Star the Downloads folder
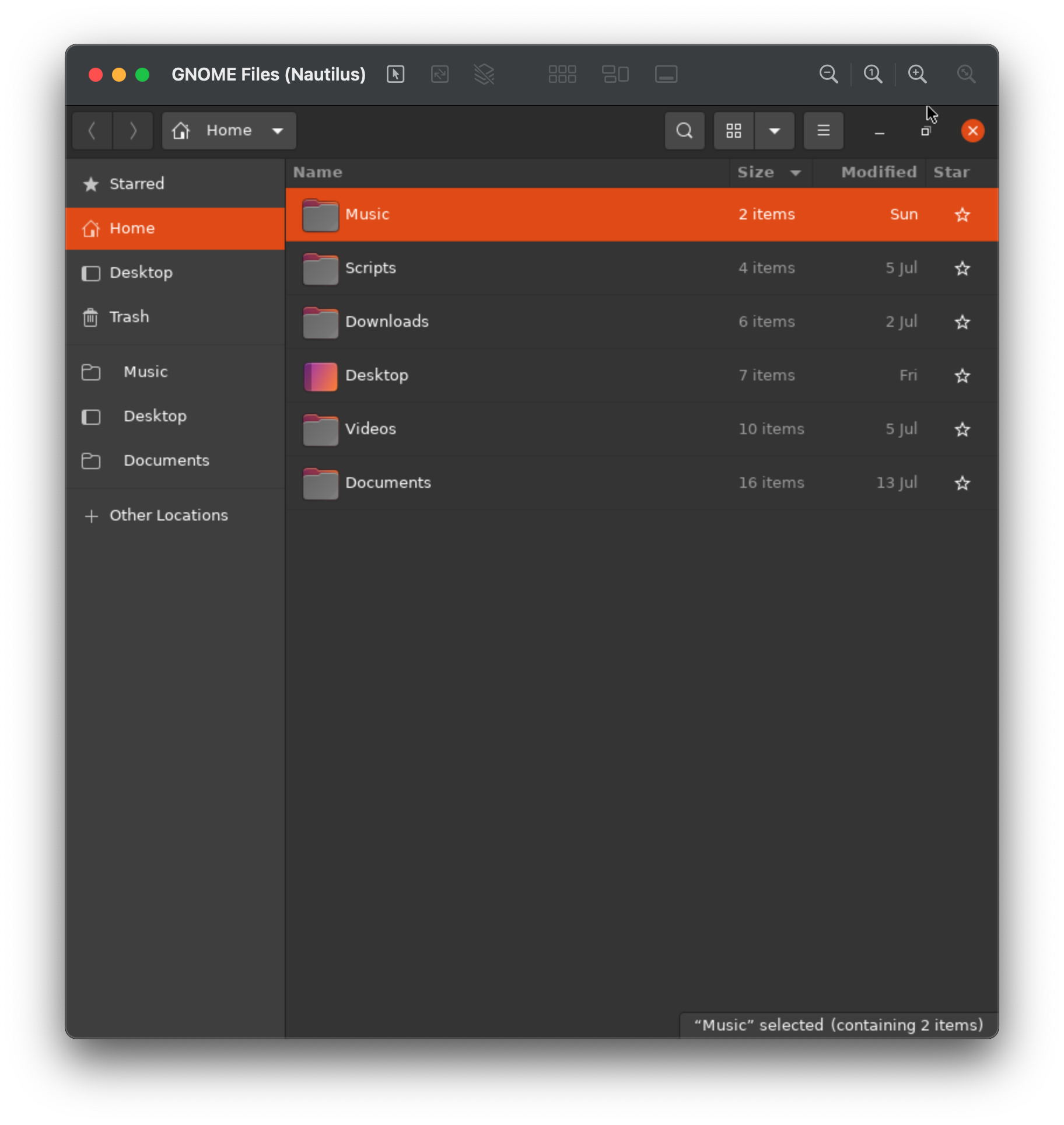The width and height of the screenshot is (1064, 1125). 962,322
